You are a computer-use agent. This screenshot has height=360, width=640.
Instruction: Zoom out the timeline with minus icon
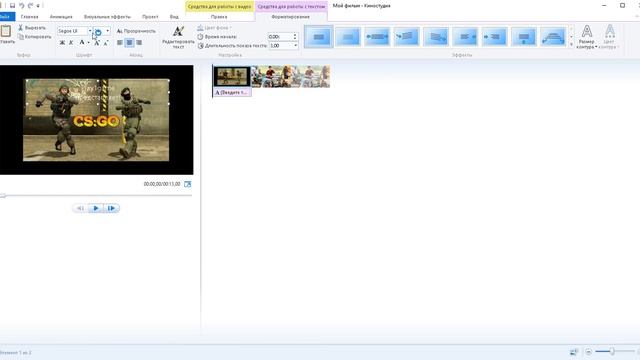tap(588, 351)
